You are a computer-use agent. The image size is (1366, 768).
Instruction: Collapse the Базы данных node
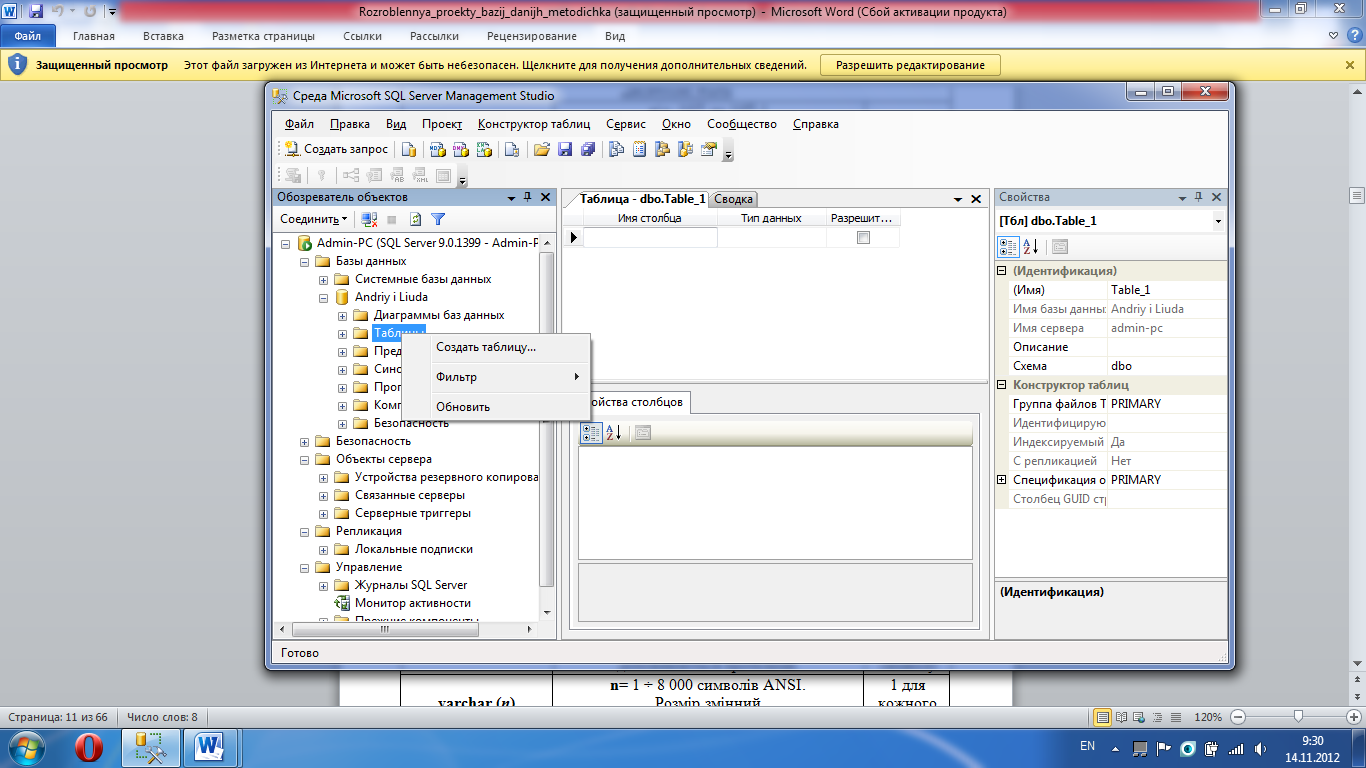pos(305,261)
